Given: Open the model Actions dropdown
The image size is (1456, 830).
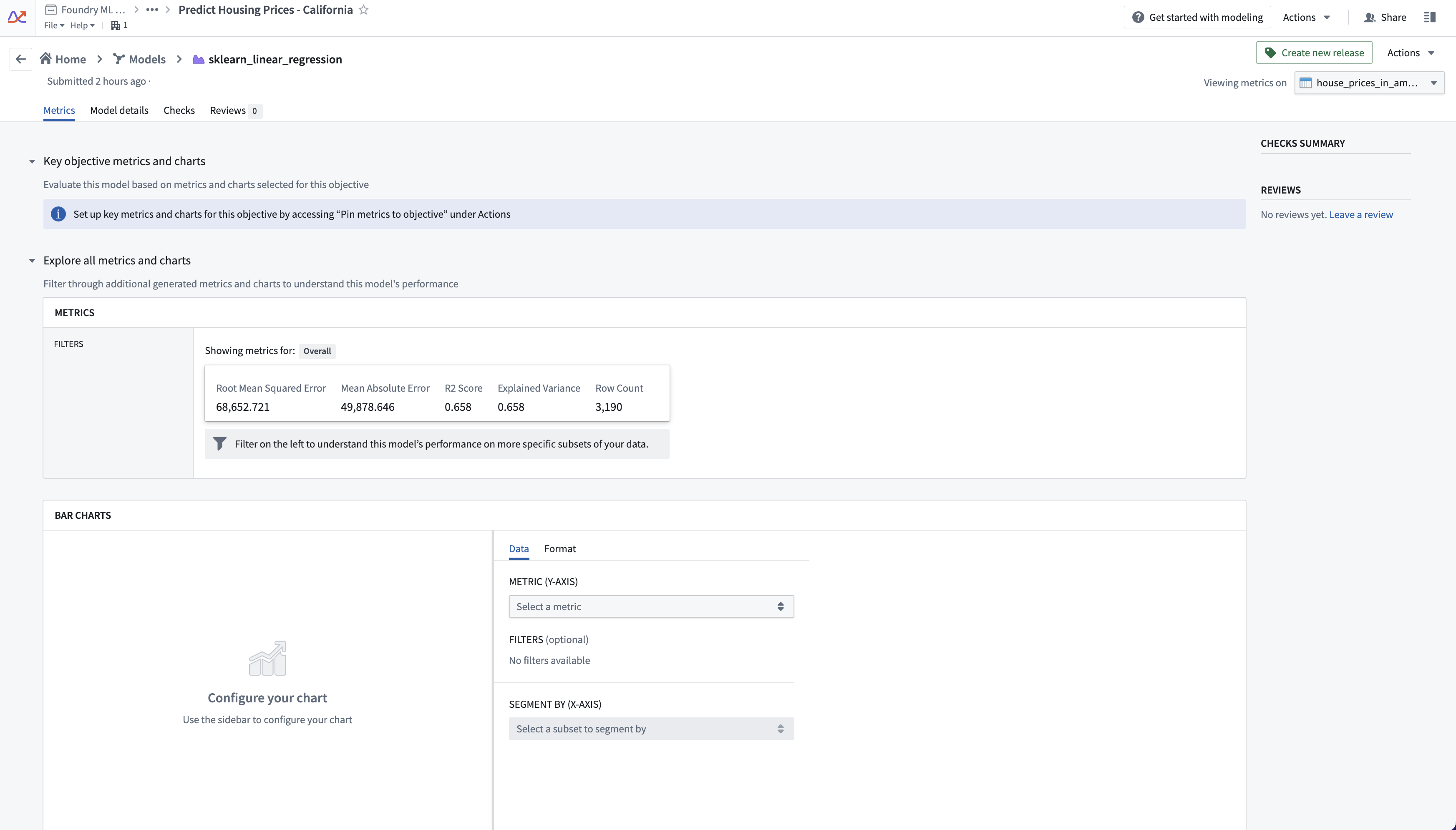Looking at the screenshot, I should [x=1411, y=53].
